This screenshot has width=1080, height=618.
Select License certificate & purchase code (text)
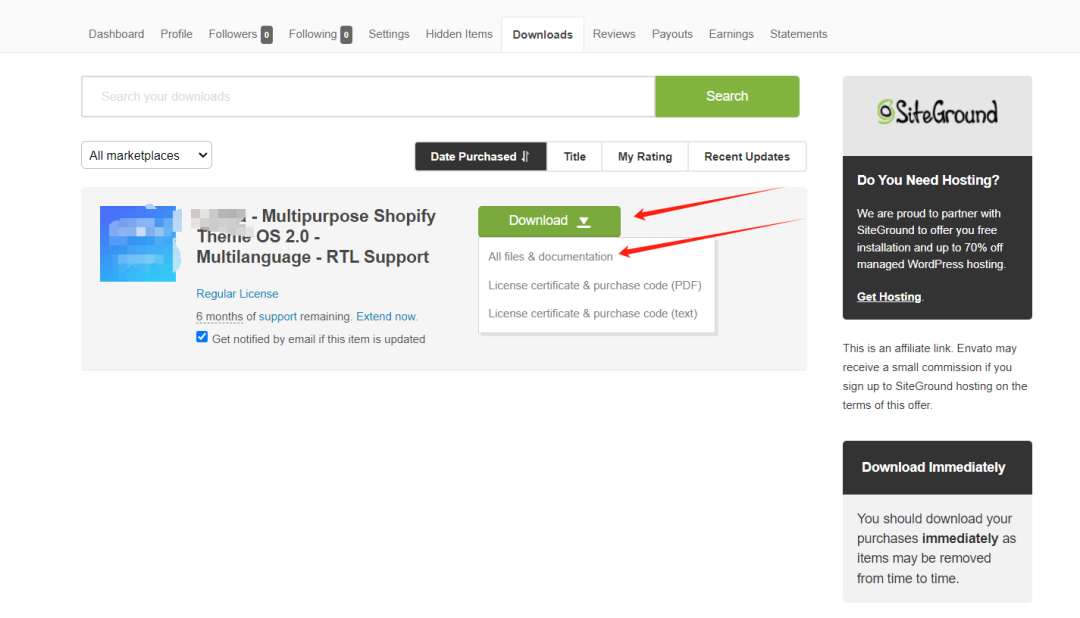point(592,313)
